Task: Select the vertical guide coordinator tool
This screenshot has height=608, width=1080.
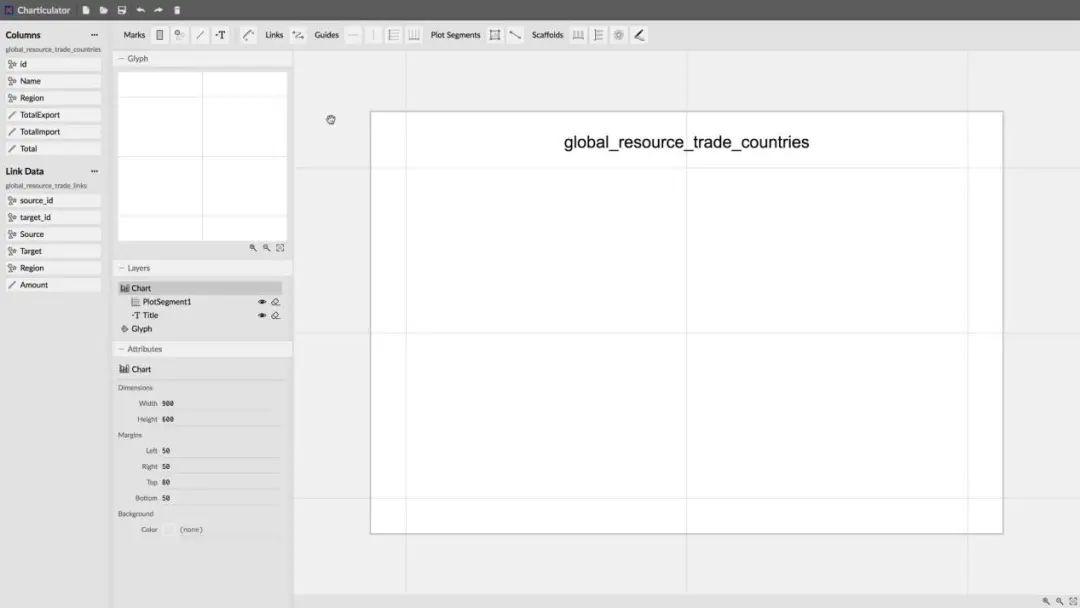Action: 414,35
